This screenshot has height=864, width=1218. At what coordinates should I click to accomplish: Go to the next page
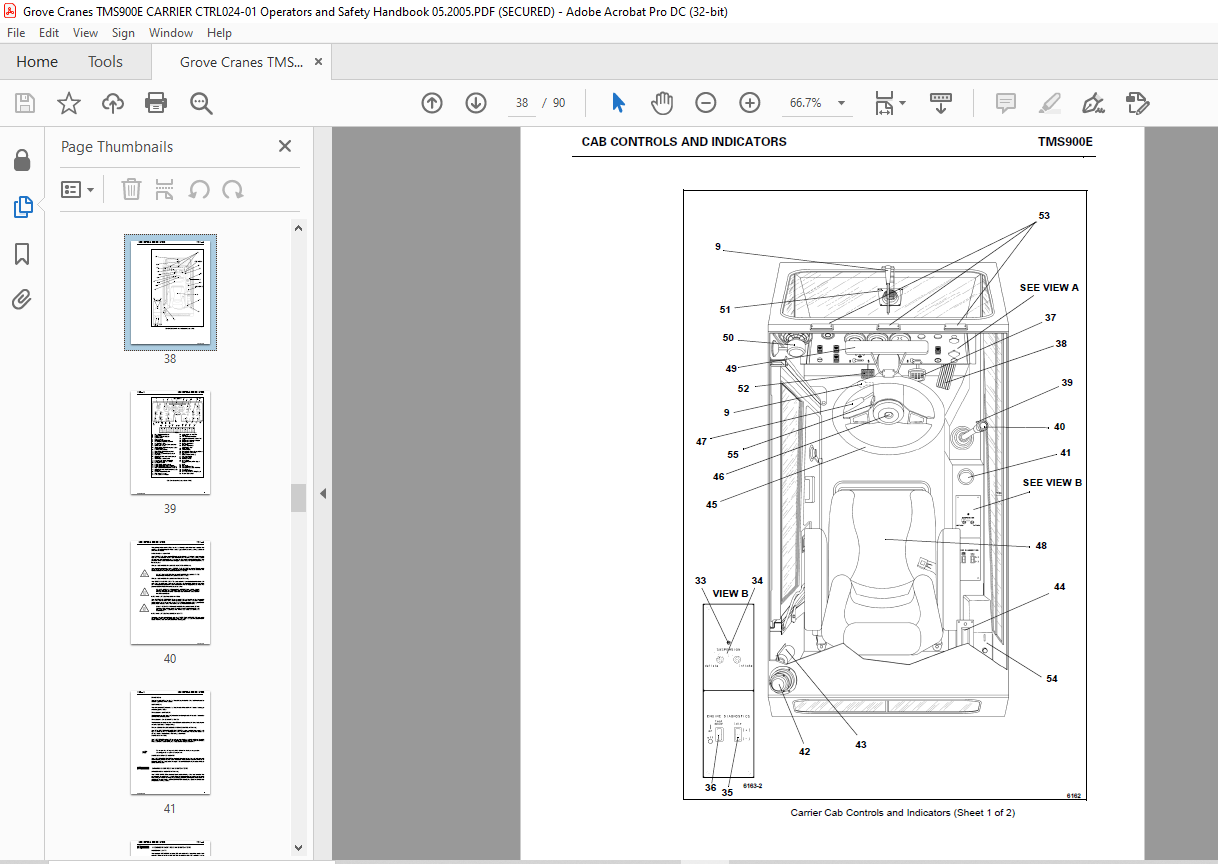476,103
